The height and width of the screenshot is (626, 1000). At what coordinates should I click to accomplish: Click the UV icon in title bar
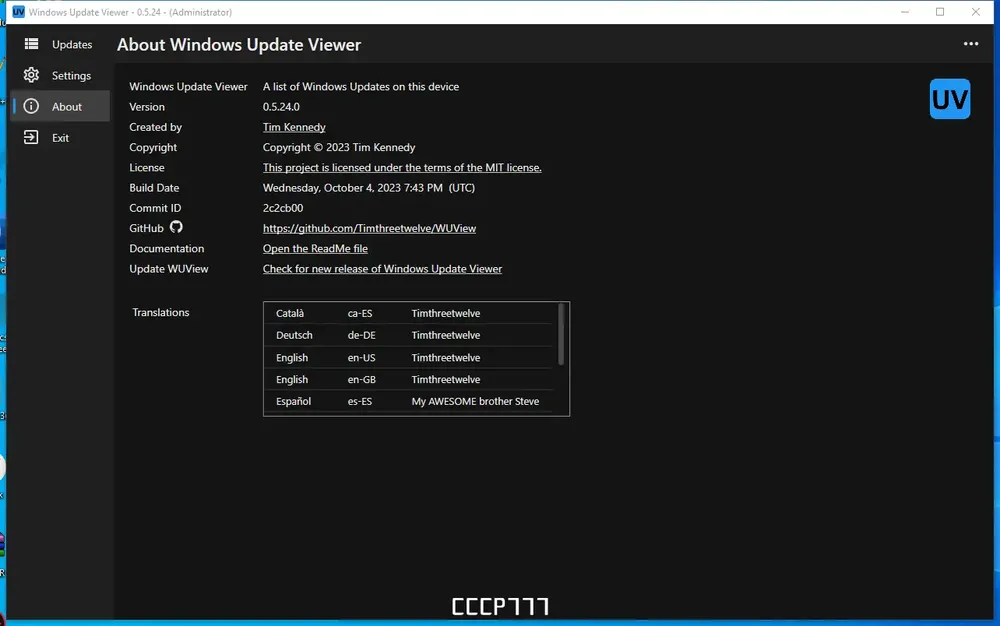click(x=18, y=12)
